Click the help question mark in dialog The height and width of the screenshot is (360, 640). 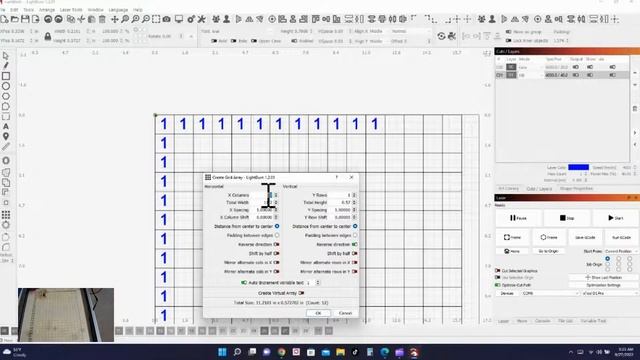337,177
